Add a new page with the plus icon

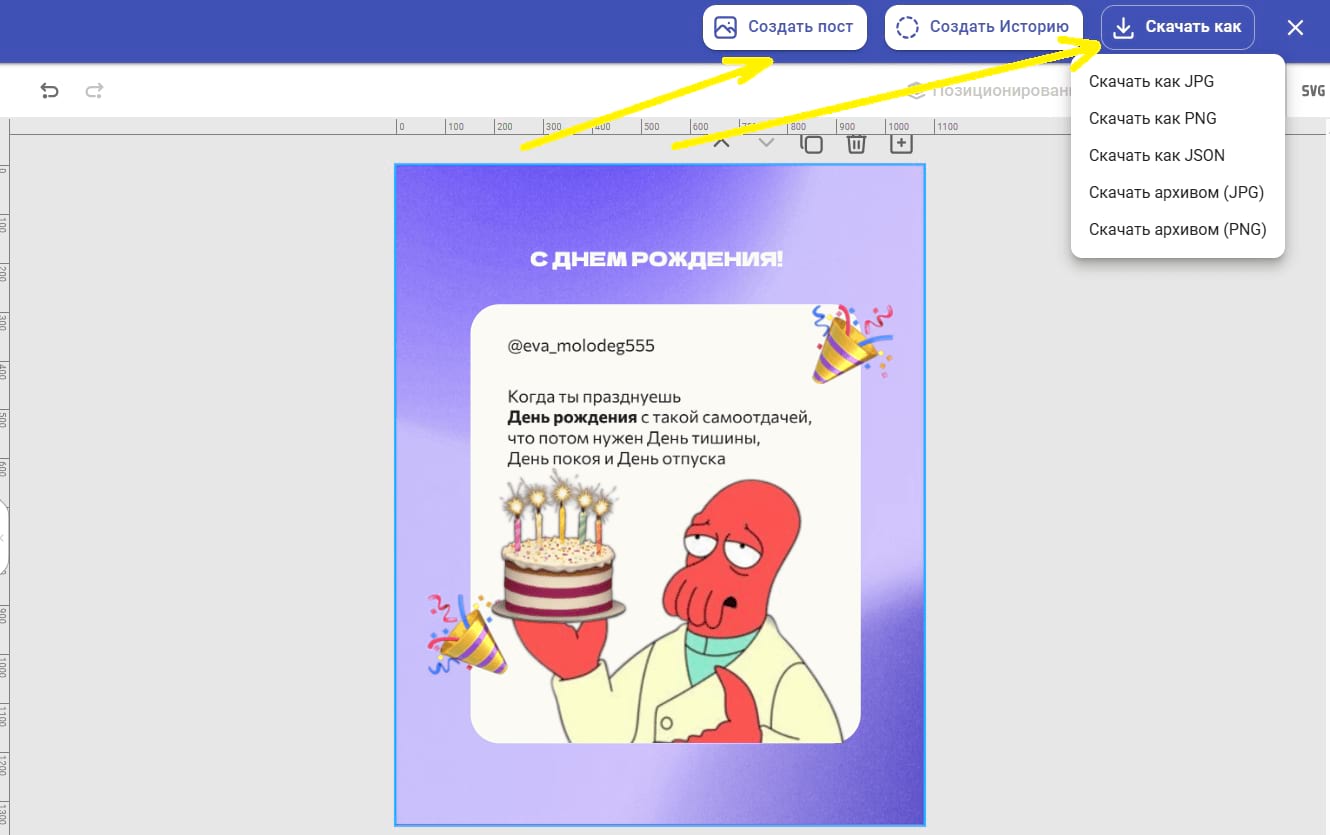901,143
